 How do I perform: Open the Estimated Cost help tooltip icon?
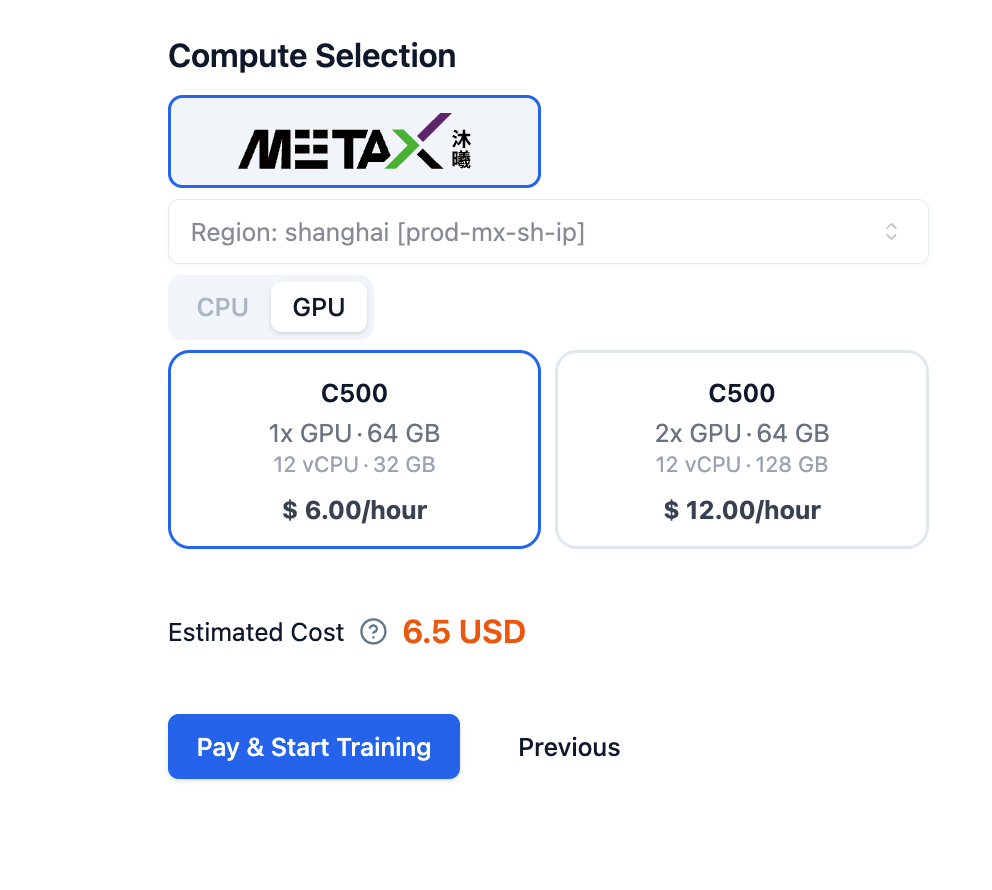[x=373, y=632]
